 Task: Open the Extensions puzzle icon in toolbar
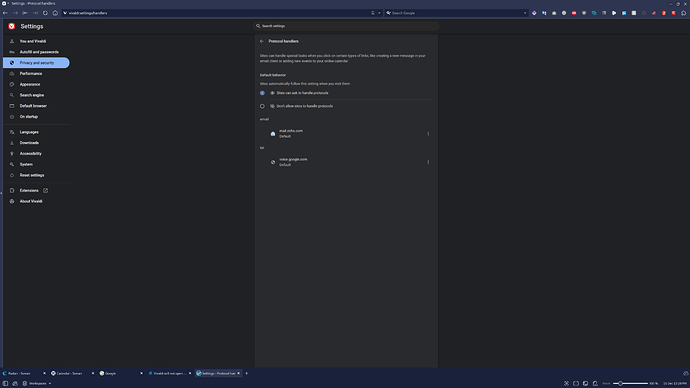click(x=683, y=13)
